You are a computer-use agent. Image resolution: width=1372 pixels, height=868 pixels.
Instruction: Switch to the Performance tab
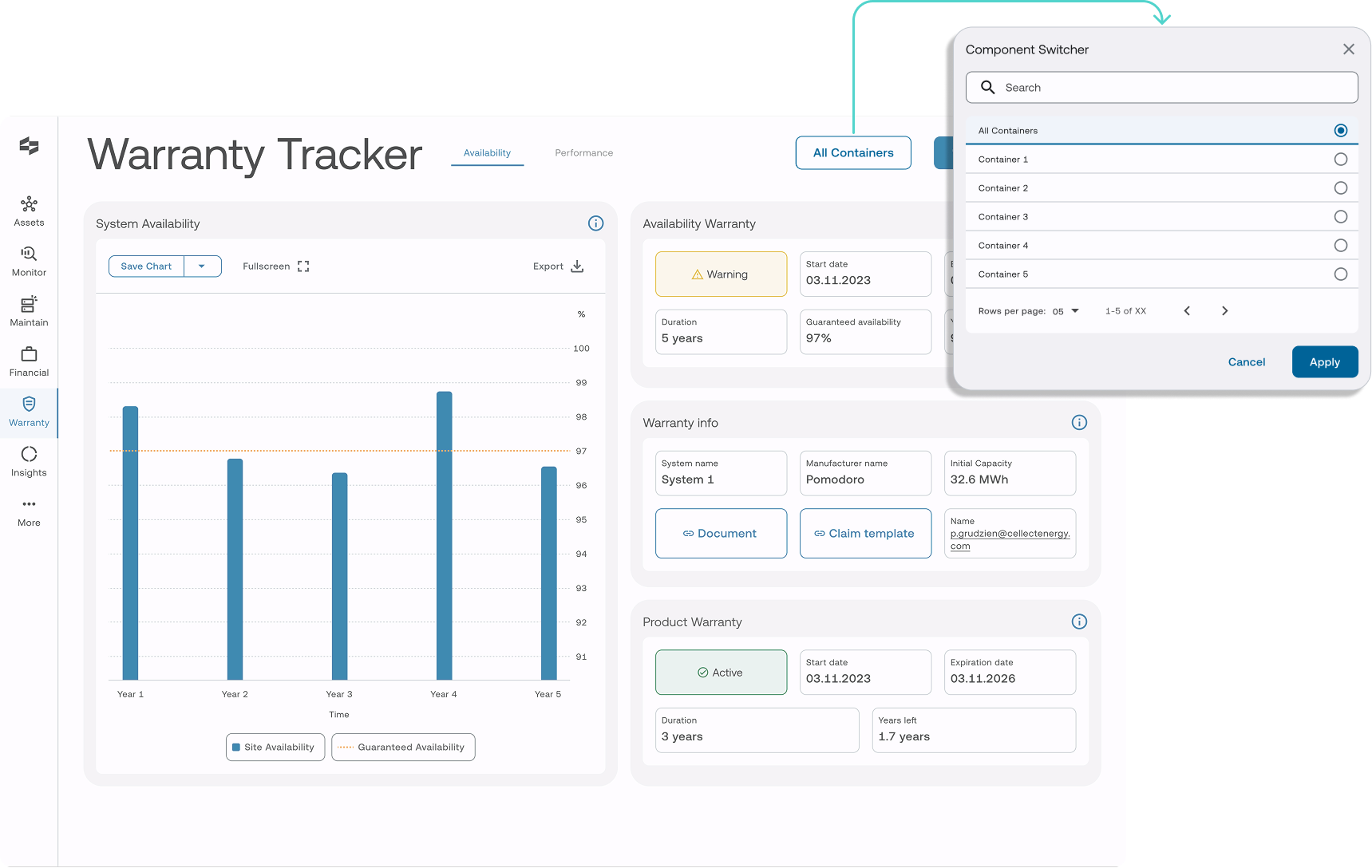(x=584, y=153)
